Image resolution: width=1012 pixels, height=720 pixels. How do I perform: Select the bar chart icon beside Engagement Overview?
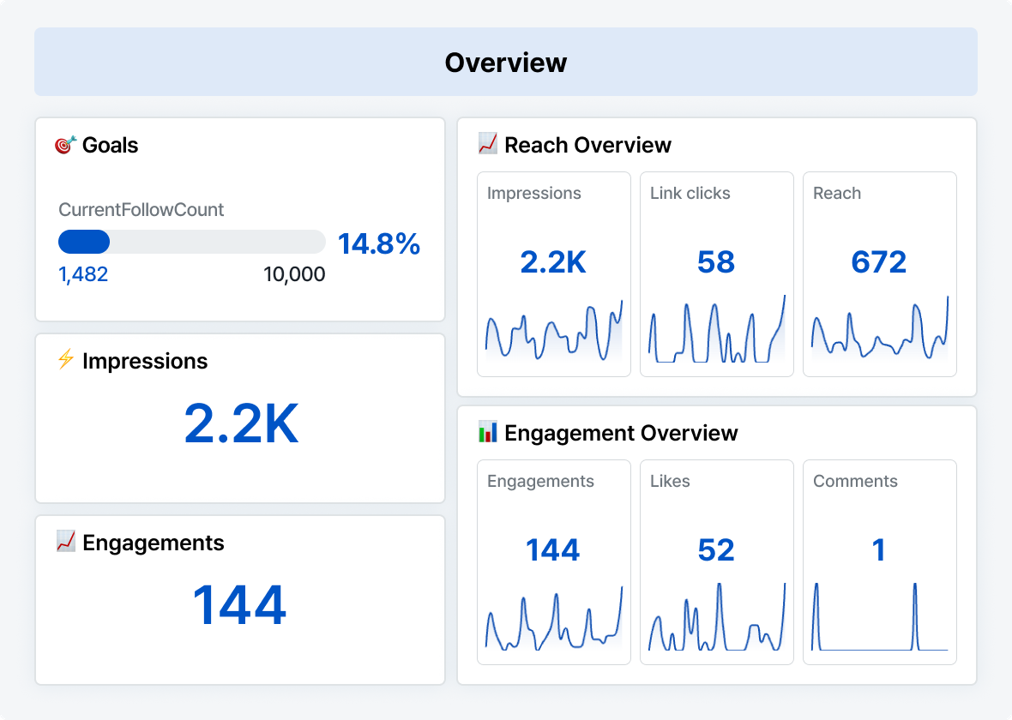[486, 433]
